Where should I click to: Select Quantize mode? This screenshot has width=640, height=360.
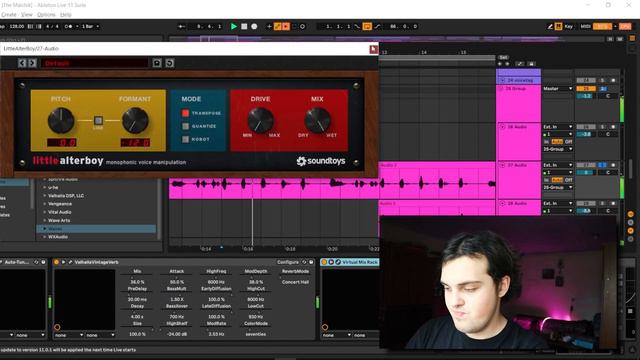[x=185, y=126]
